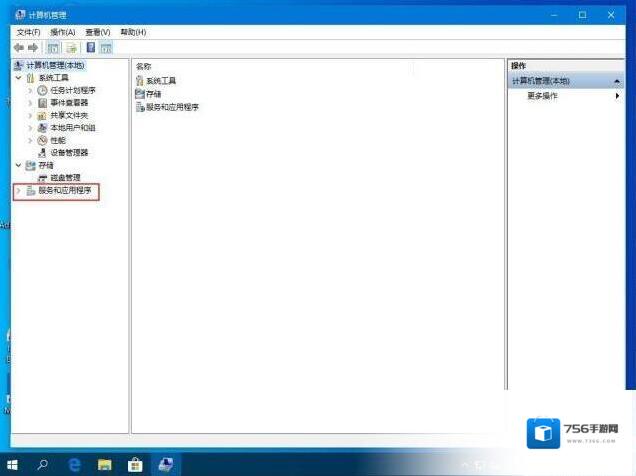Click the Back arrow in the toolbar
The image size is (636, 476).
point(18,47)
